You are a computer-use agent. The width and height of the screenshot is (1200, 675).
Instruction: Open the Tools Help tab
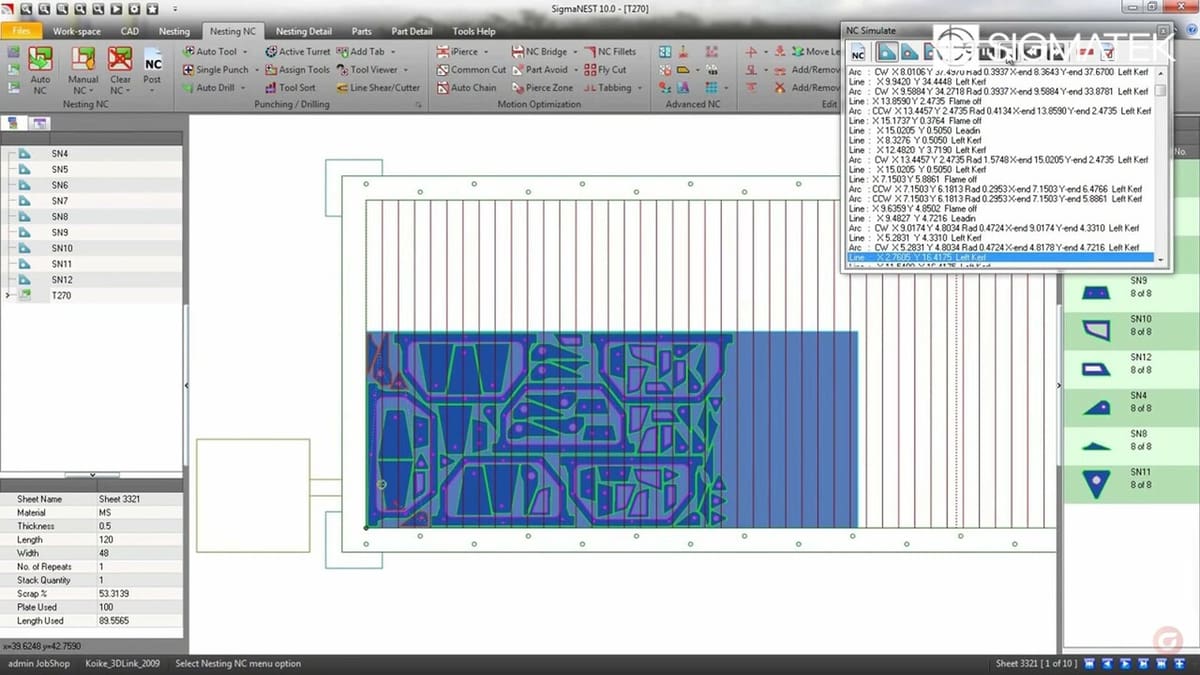pyautogui.click(x=474, y=31)
